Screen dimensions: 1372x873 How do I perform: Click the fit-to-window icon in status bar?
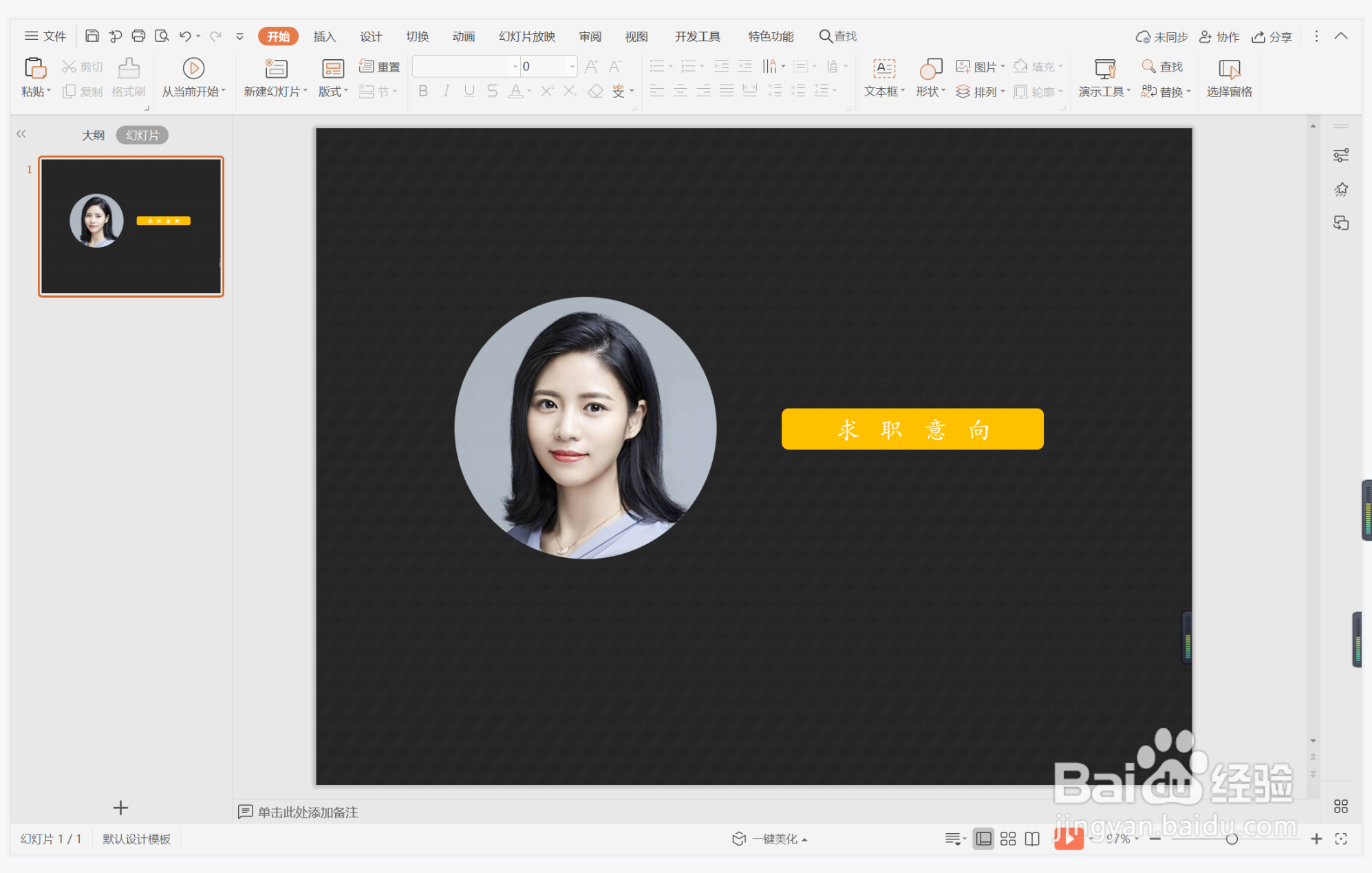pyautogui.click(x=1341, y=839)
